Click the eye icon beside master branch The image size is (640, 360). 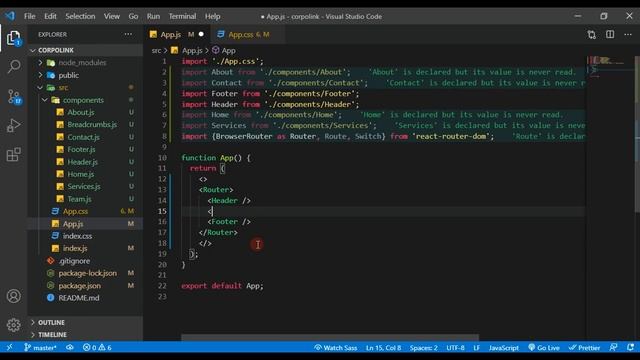coord(70,347)
